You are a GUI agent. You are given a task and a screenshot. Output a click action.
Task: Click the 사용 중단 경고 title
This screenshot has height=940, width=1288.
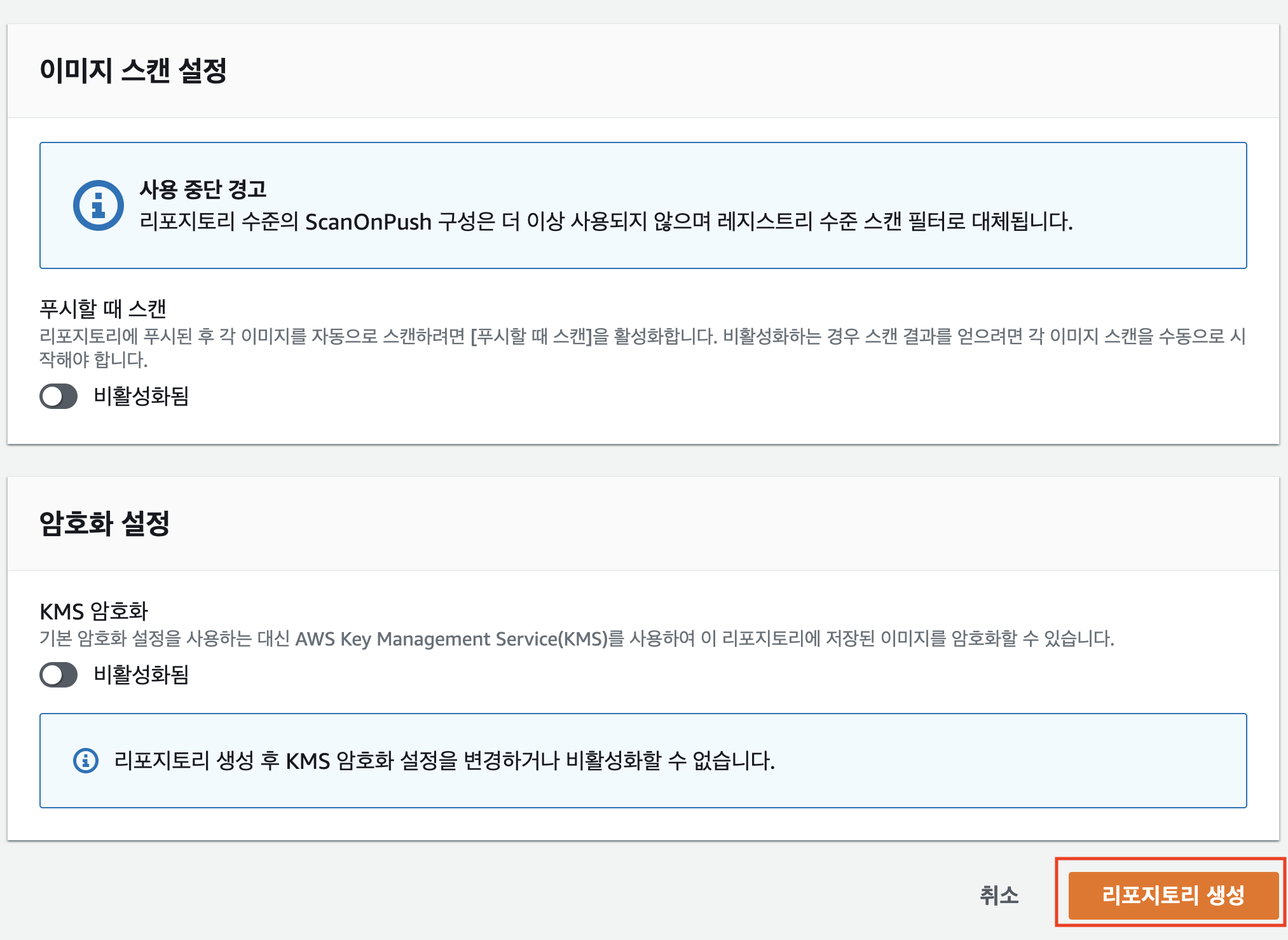(x=203, y=189)
